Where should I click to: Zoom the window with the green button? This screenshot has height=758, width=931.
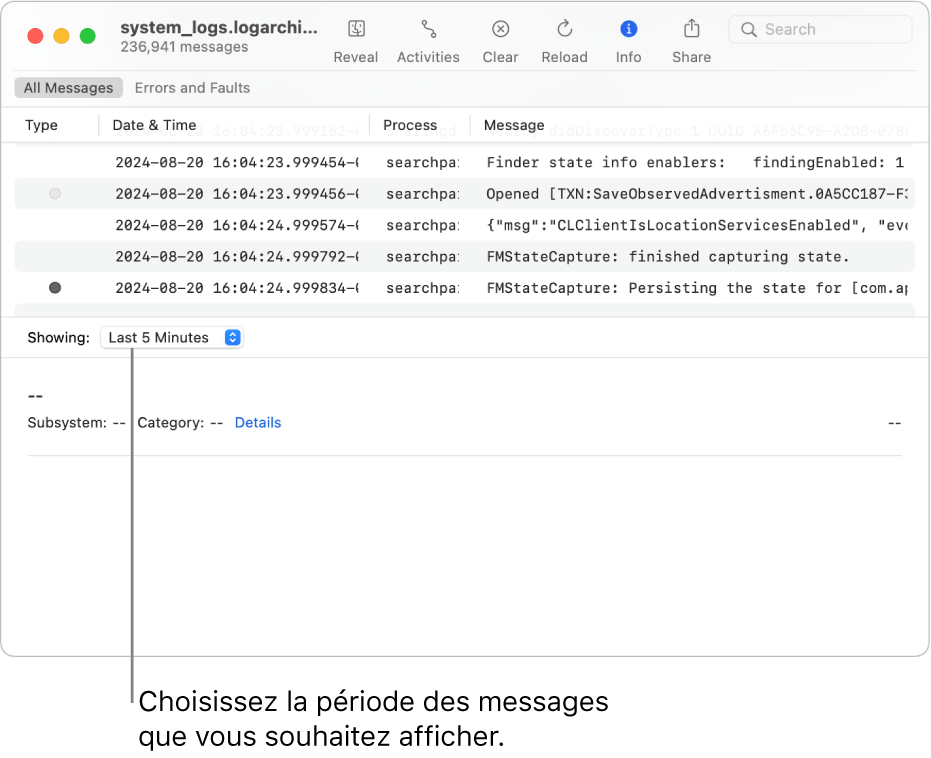pos(87,36)
